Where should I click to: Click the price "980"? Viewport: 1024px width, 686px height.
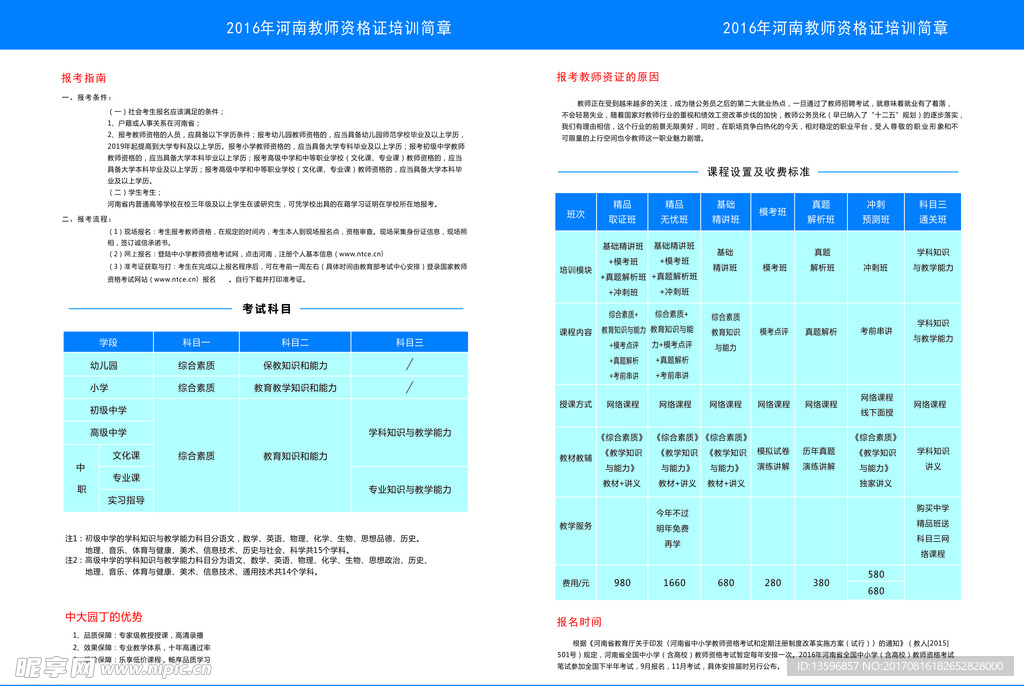(x=622, y=583)
